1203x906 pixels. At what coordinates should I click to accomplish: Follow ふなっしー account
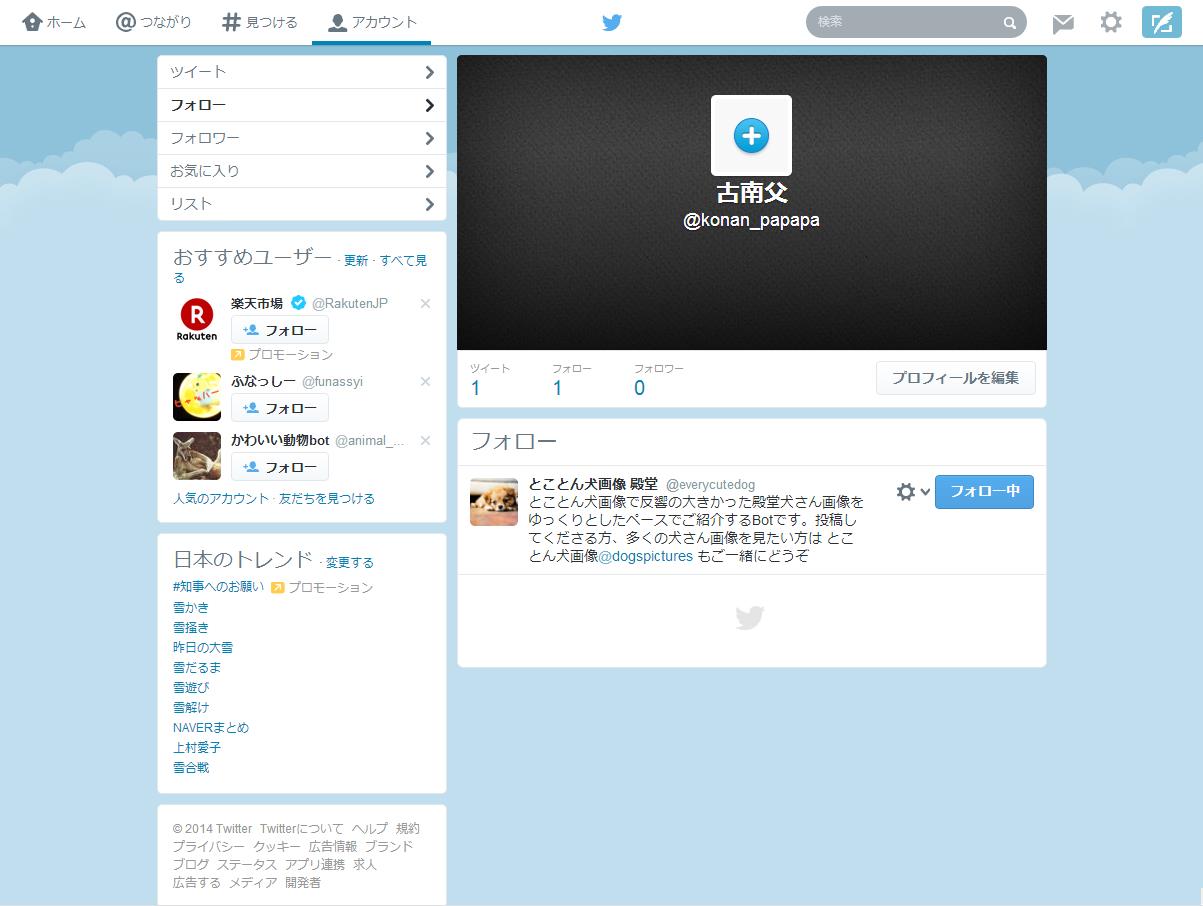pos(280,408)
